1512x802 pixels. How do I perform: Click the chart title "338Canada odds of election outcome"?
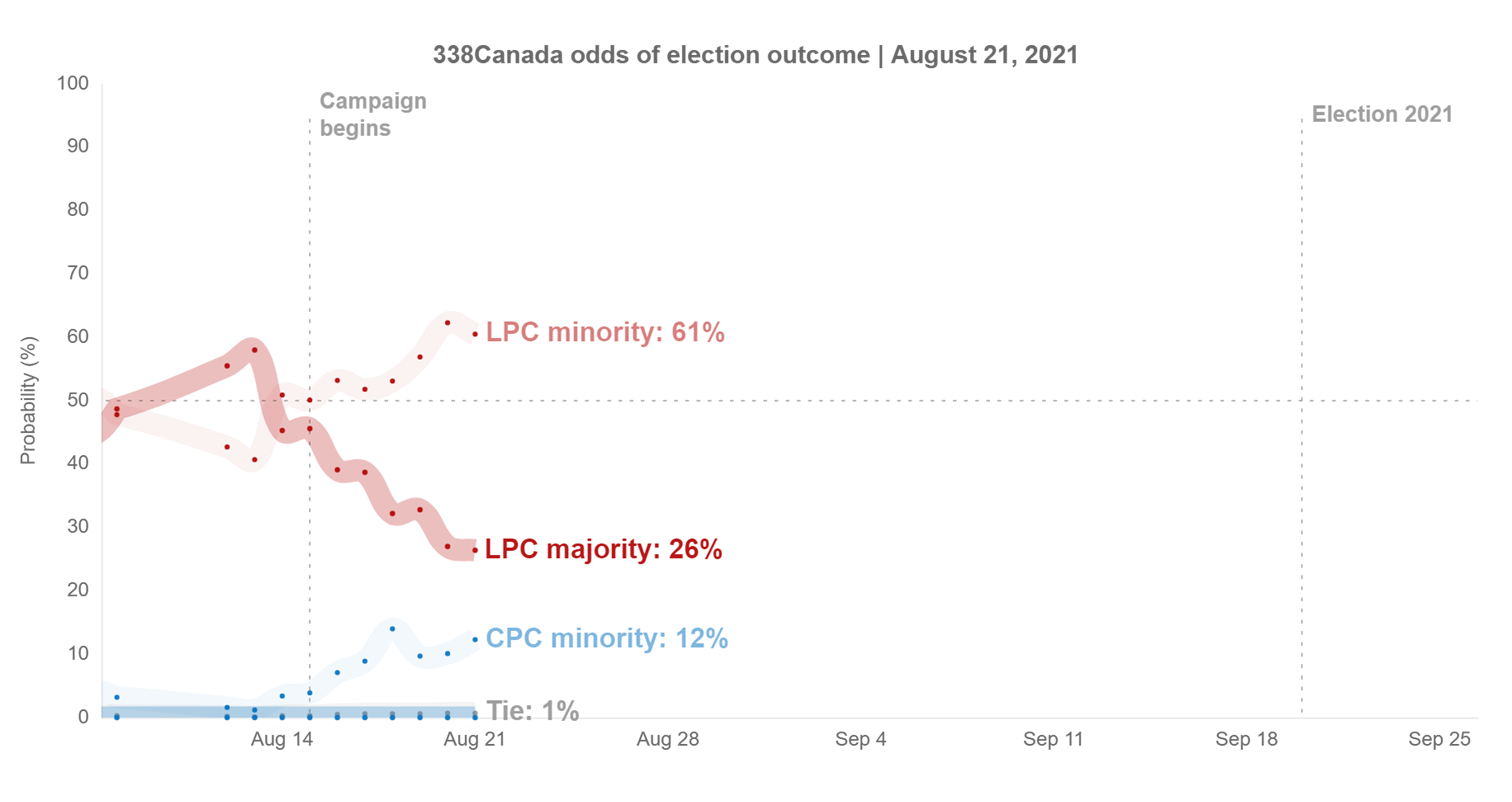(x=652, y=56)
